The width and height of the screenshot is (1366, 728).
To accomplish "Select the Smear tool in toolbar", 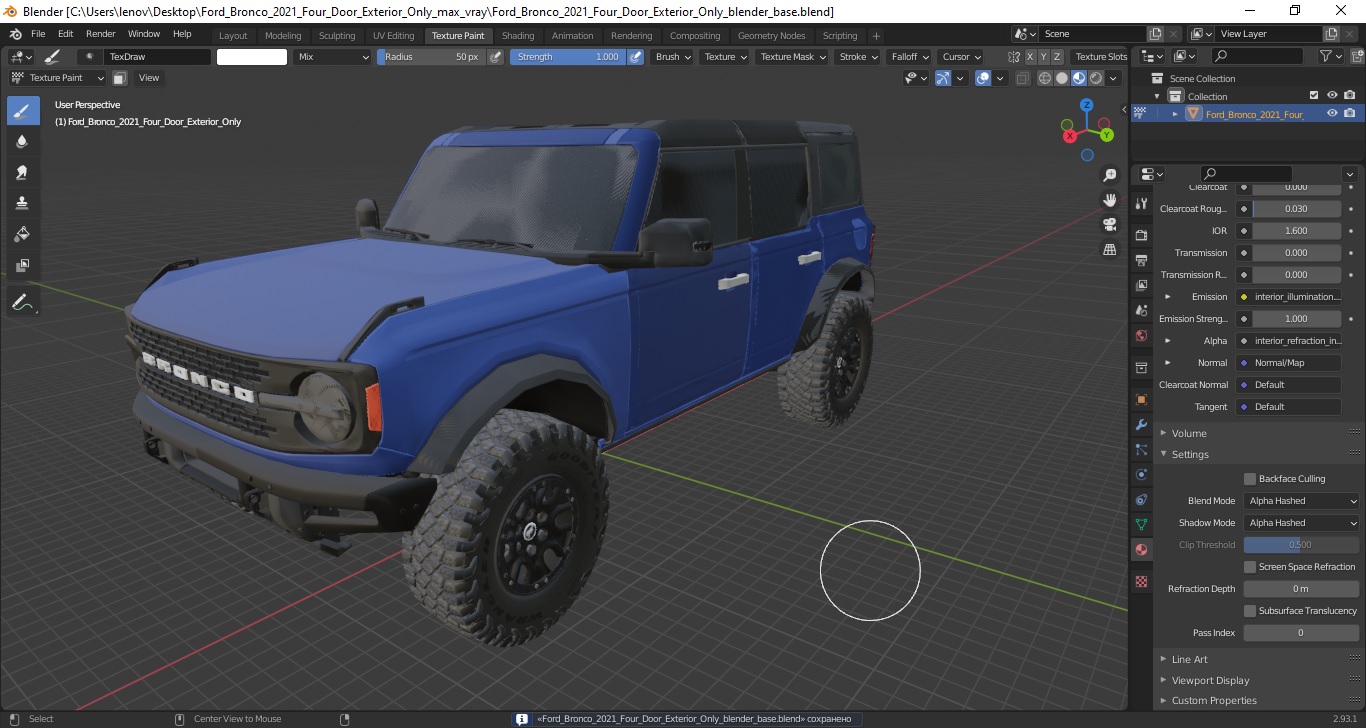I will point(23,172).
